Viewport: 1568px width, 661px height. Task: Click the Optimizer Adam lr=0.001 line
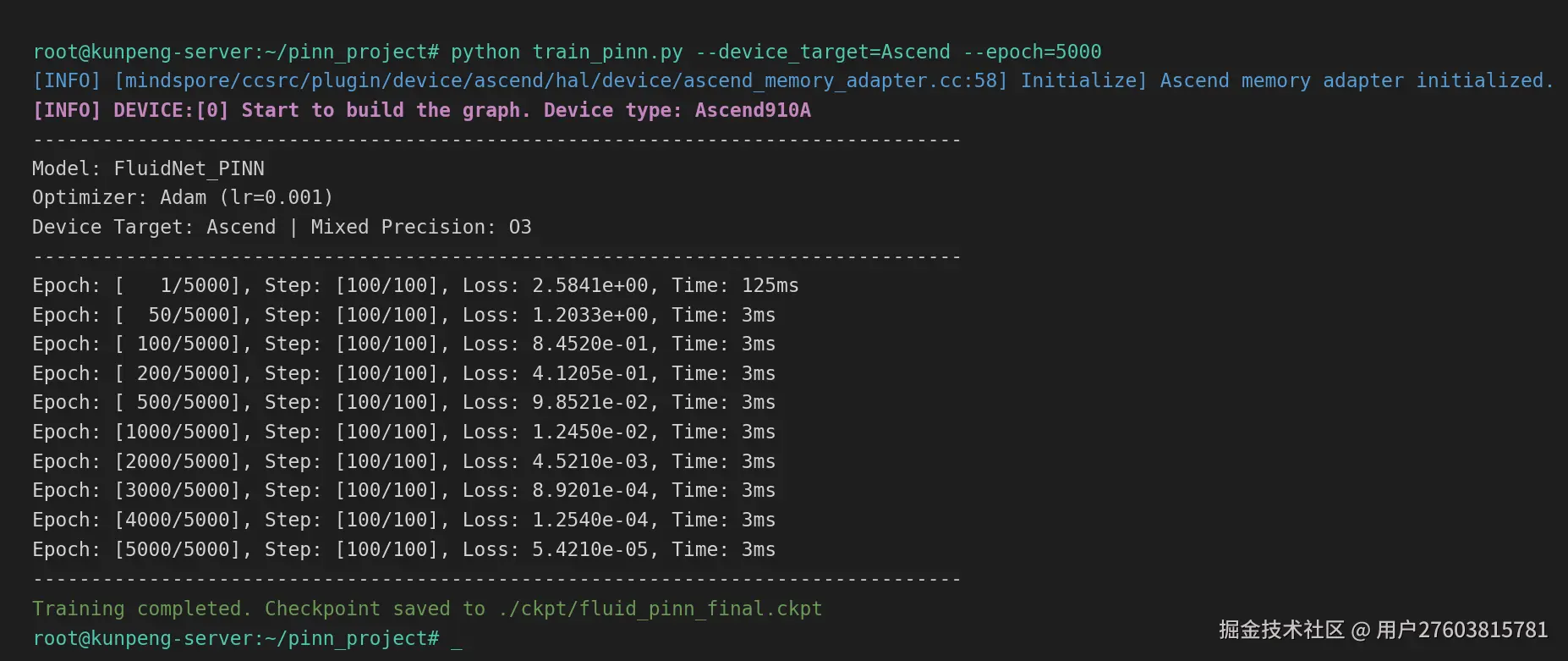[183, 197]
